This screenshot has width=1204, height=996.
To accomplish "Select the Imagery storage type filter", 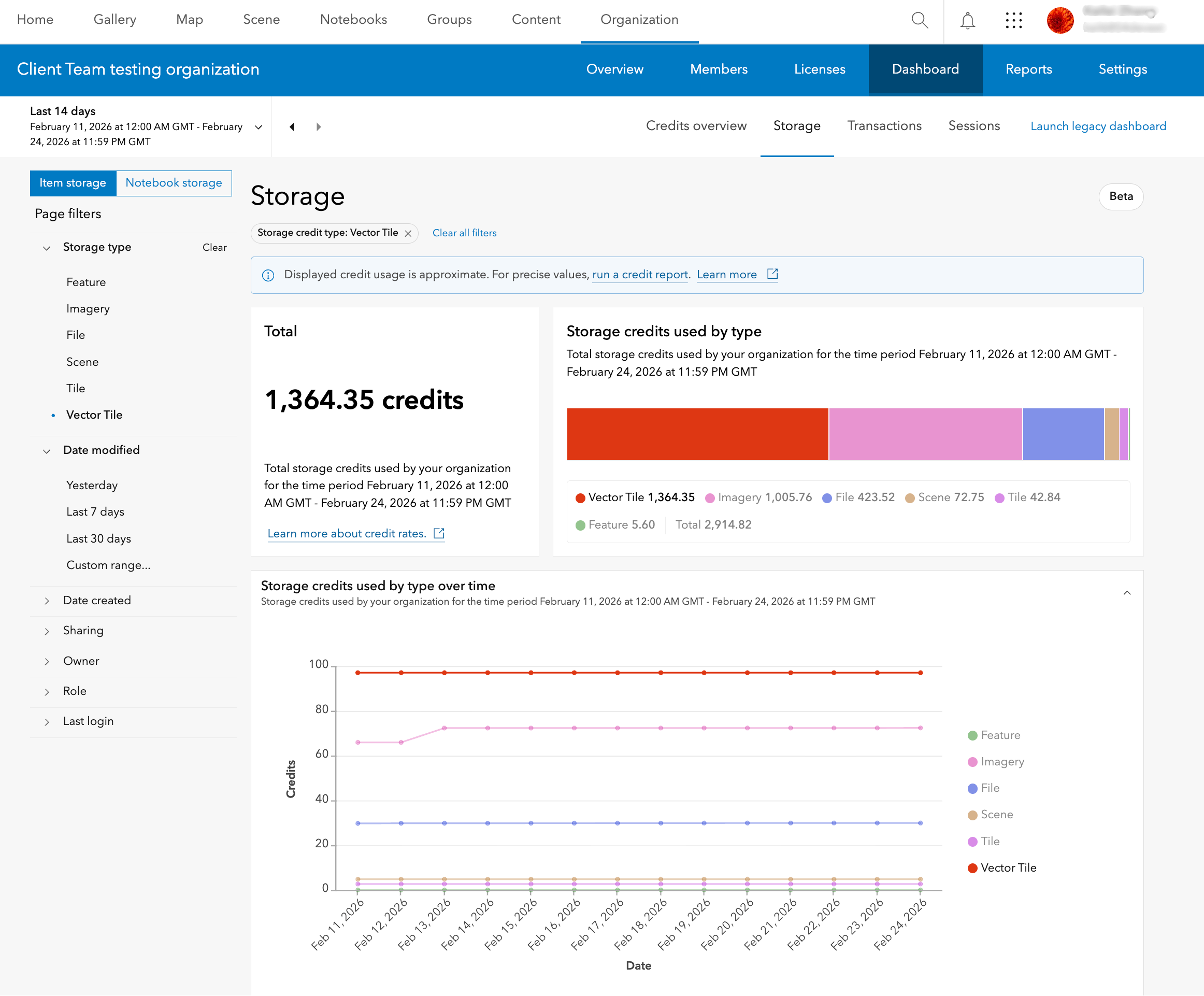I will (88, 308).
